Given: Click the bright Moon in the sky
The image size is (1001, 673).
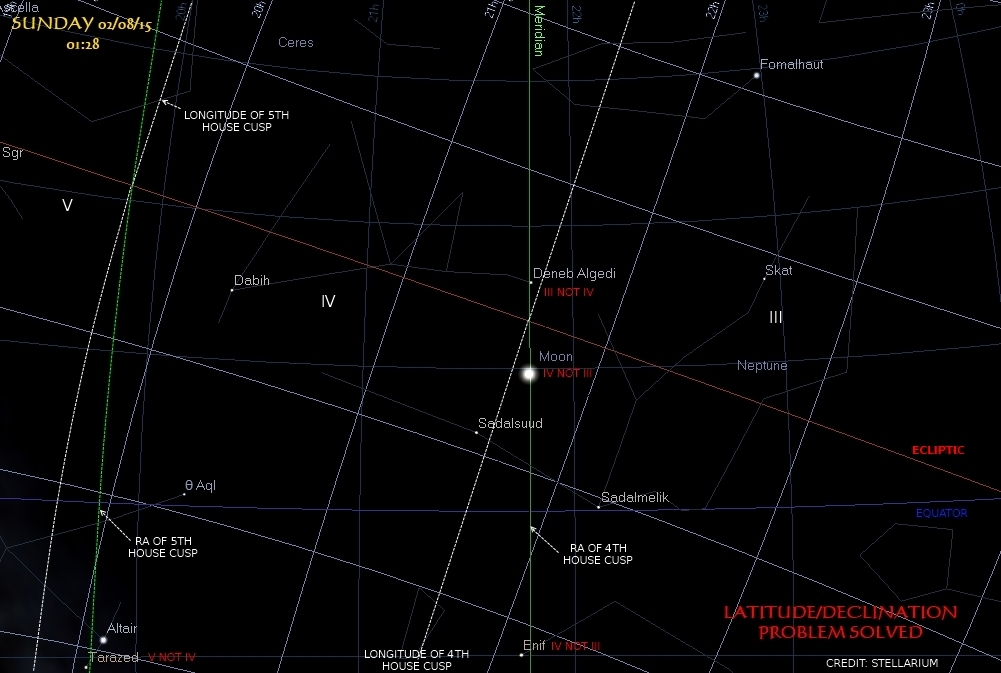Looking at the screenshot, I should click(x=528, y=373).
